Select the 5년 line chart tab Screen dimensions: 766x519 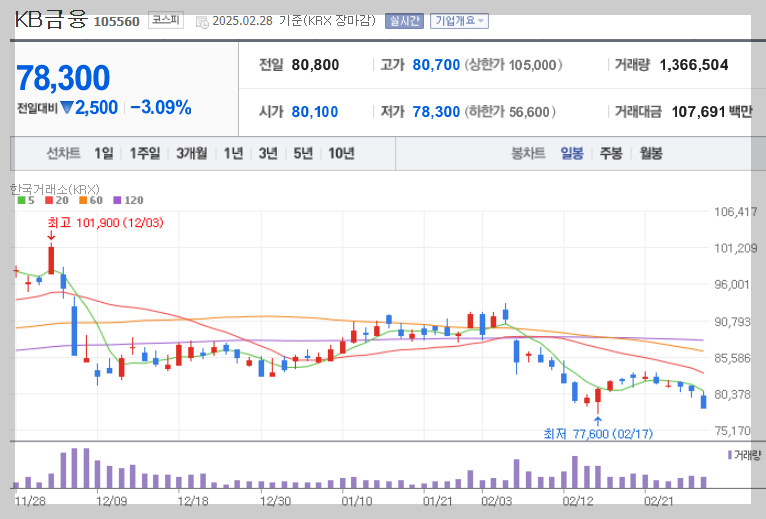303,153
